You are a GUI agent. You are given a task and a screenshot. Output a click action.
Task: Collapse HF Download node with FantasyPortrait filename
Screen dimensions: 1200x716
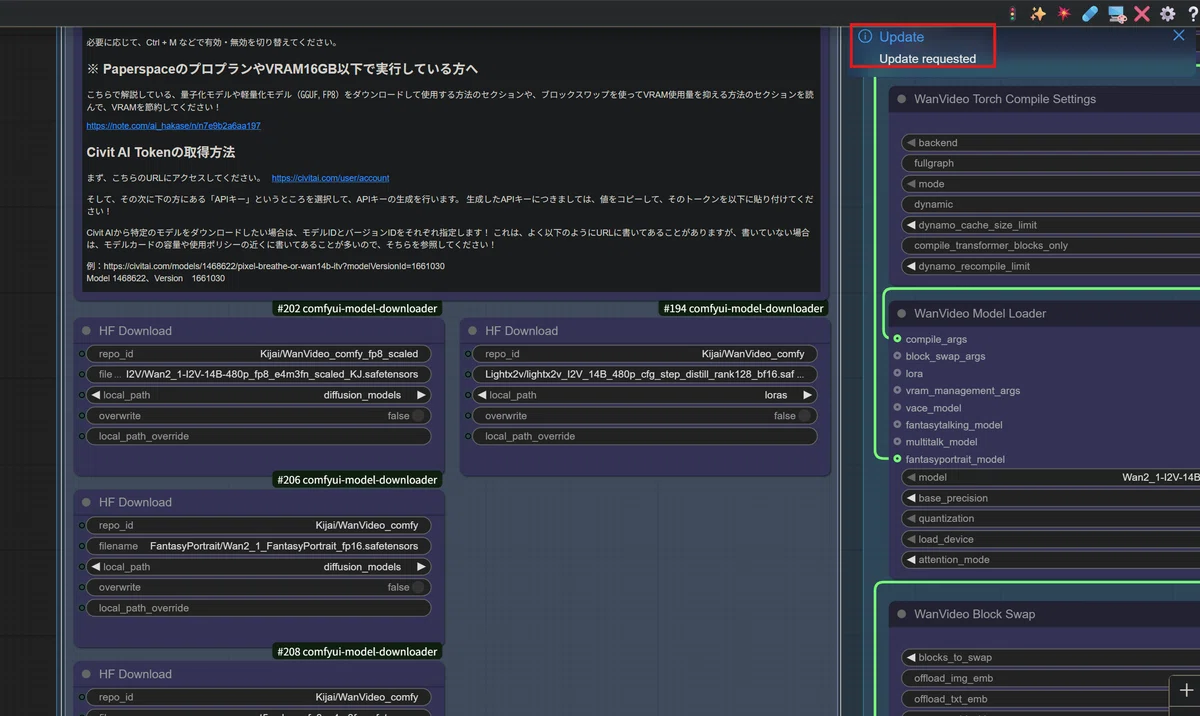coord(86,502)
